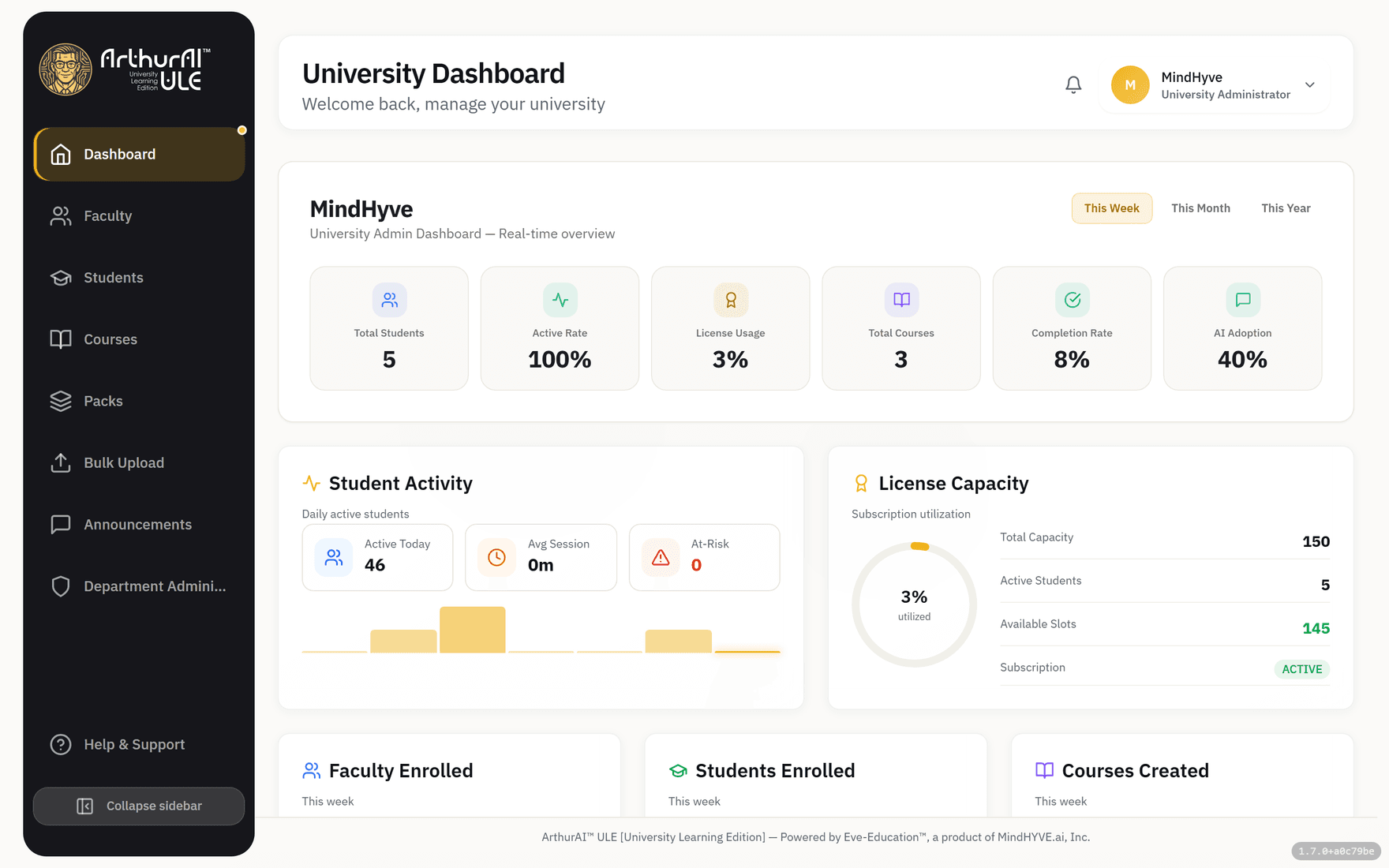Click the version 1.7.0+a0c79be badge
Image resolution: width=1389 pixels, height=868 pixels.
coord(1336,851)
